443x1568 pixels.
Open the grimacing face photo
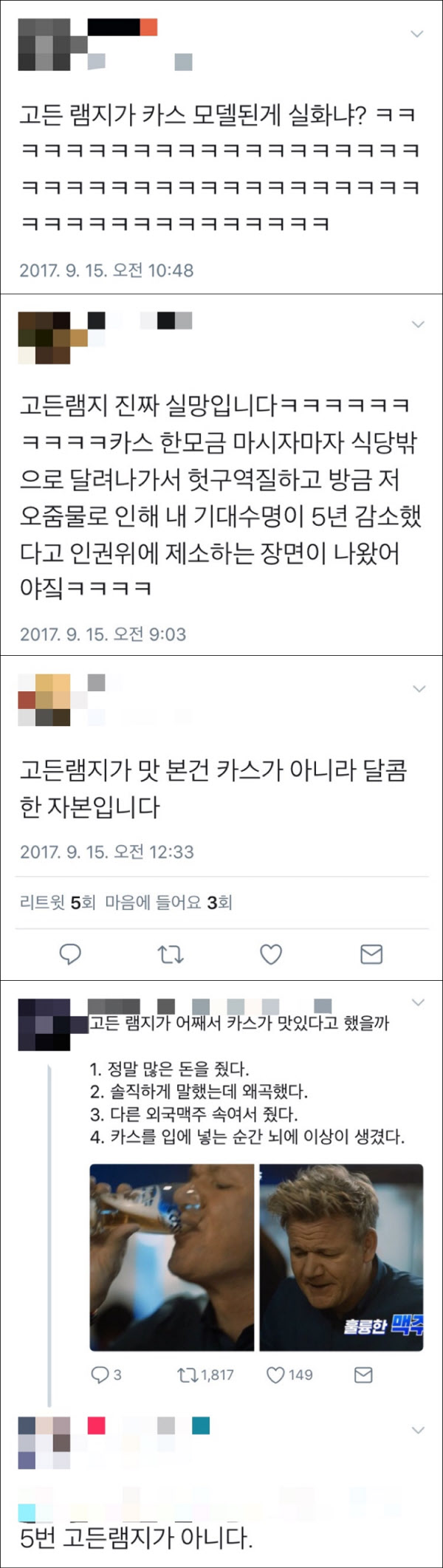point(341,1258)
